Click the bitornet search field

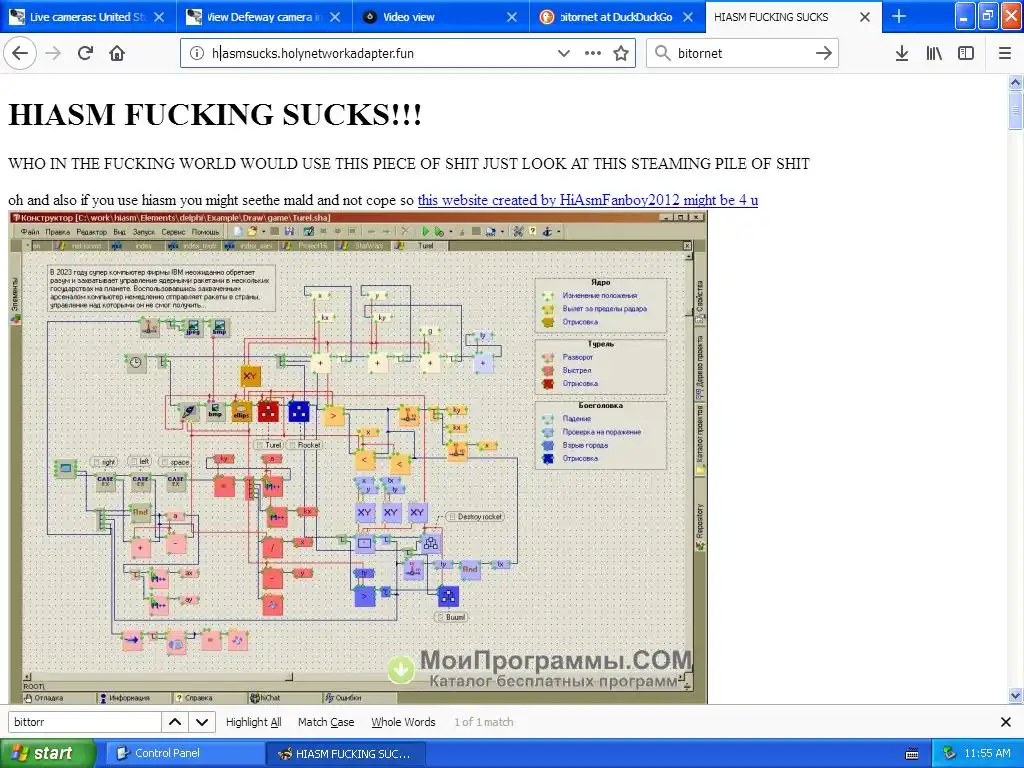(743, 54)
